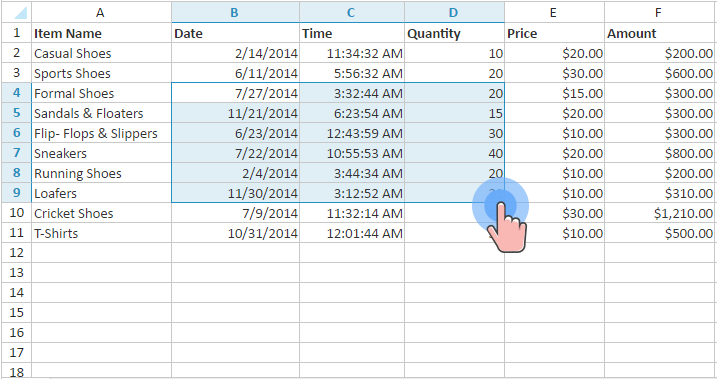Image resolution: width=717 pixels, height=379 pixels.
Task: Click the date cell 2/14/2014
Action: tap(235, 53)
